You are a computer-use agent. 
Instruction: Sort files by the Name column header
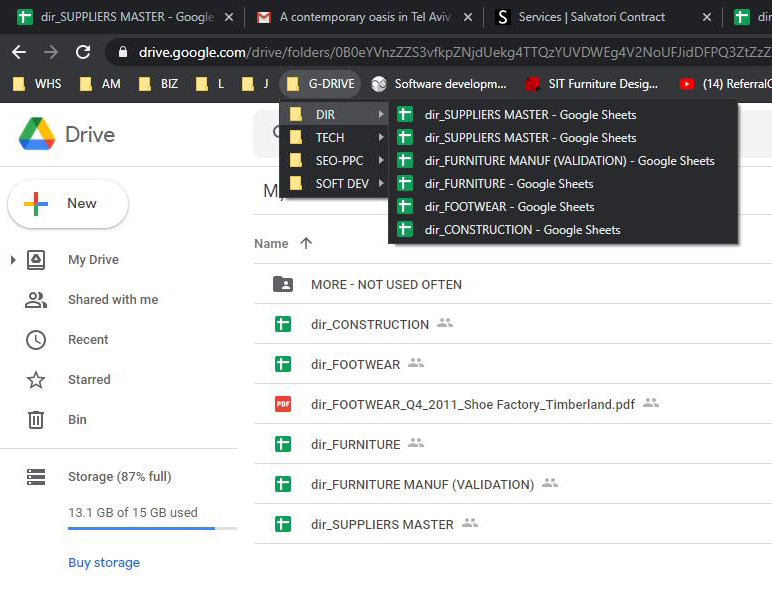pos(272,244)
